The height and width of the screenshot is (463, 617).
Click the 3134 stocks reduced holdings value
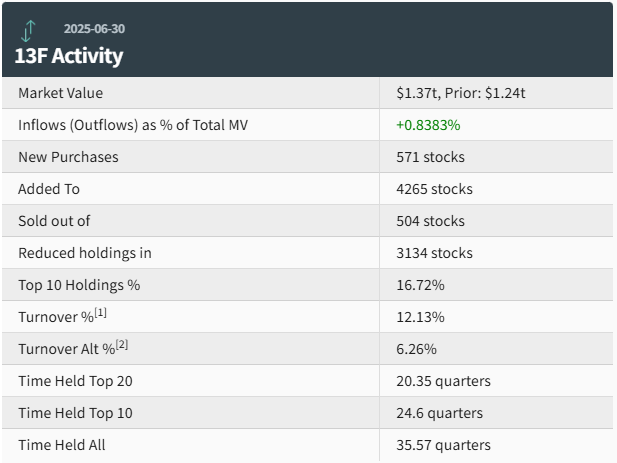pyautogui.click(x=434, y=253)
